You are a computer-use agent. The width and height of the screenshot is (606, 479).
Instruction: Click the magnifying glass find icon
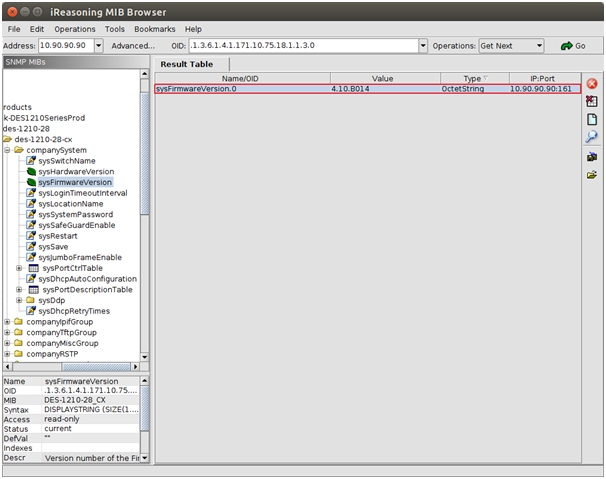pyautogui.click(x=592, y=137)
